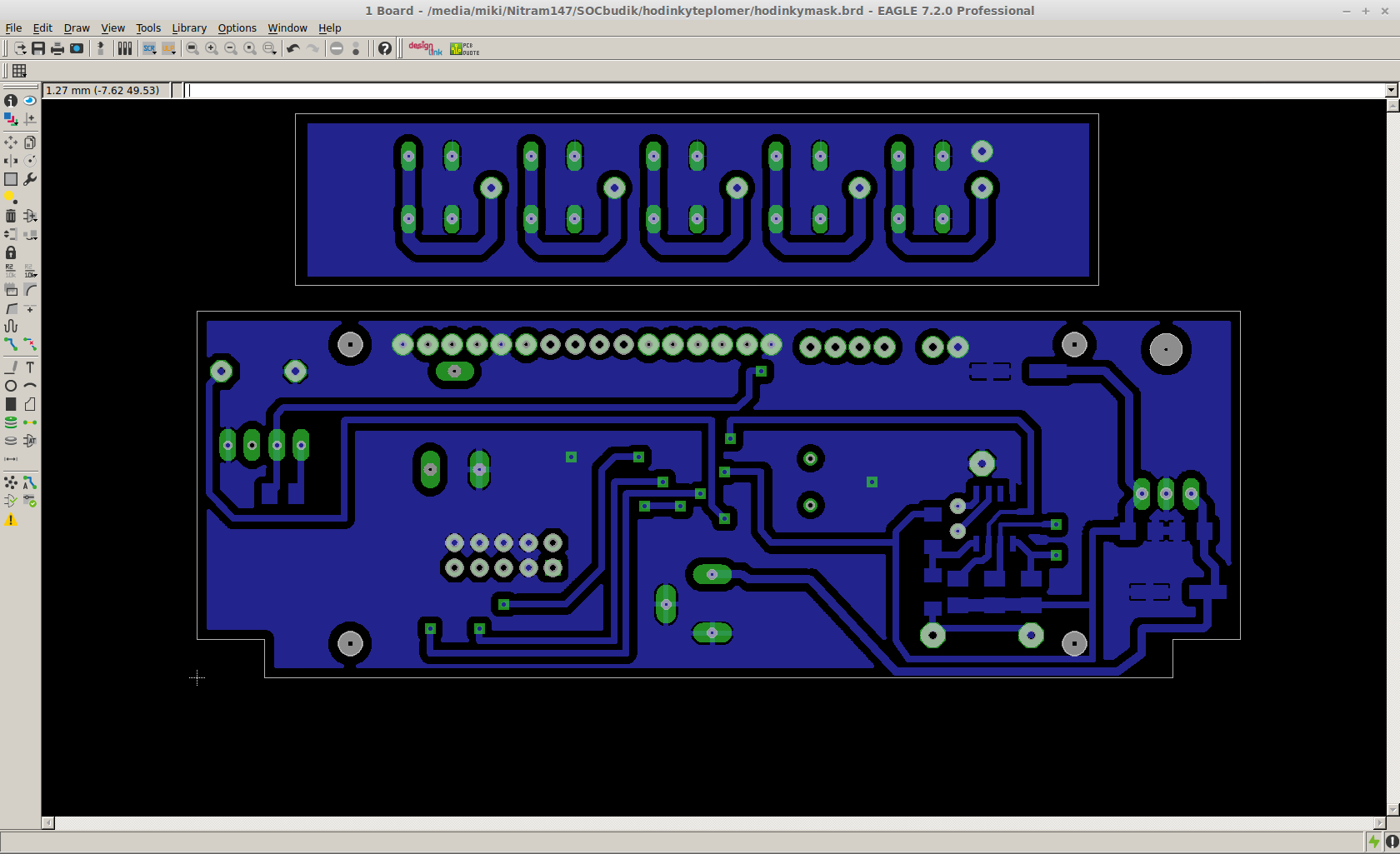Viewport: 1400px width, 854px height.
Task: Select the Ripup tool
Action: [x=30, y=343]
